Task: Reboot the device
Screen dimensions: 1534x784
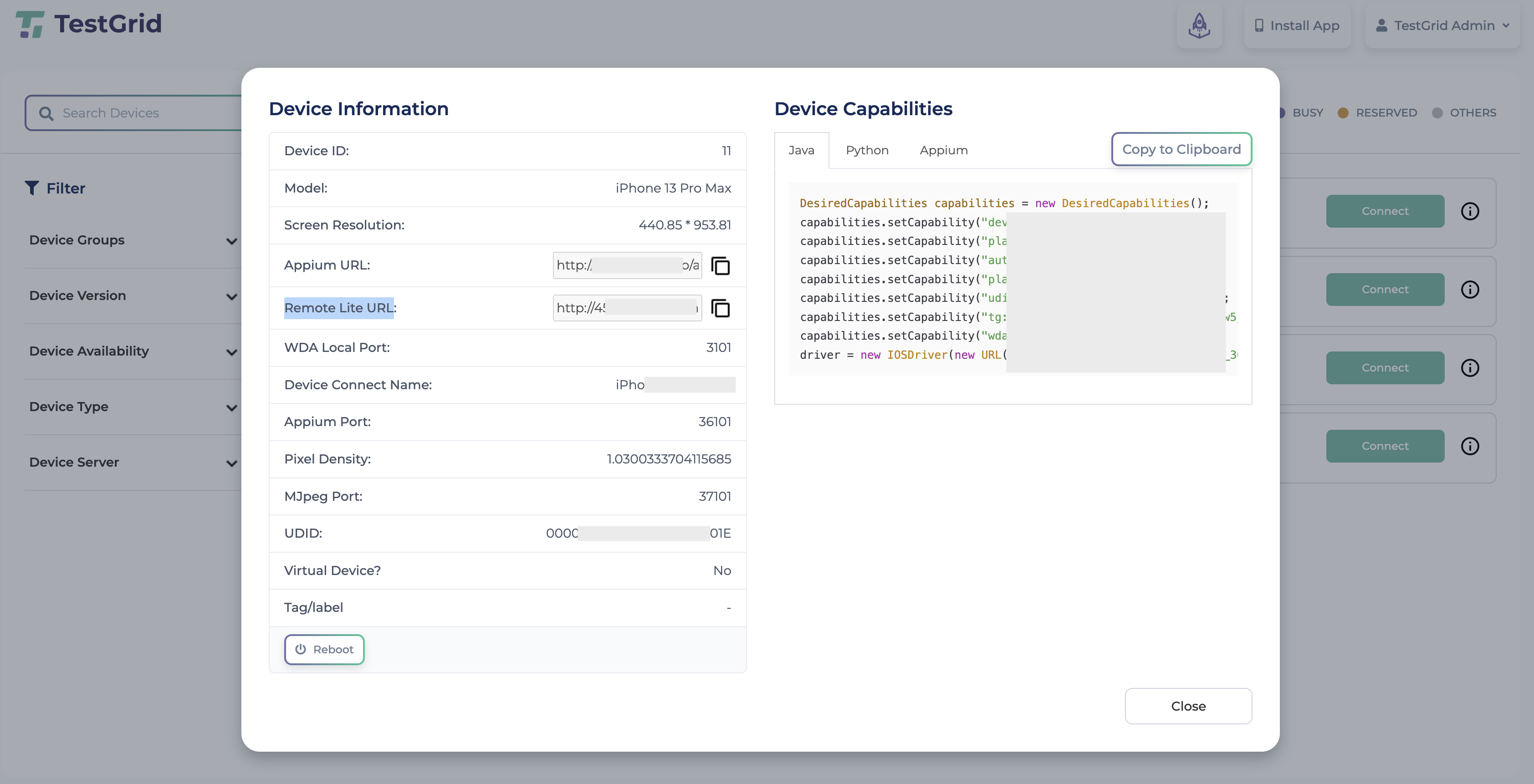Action: point(324,650)
